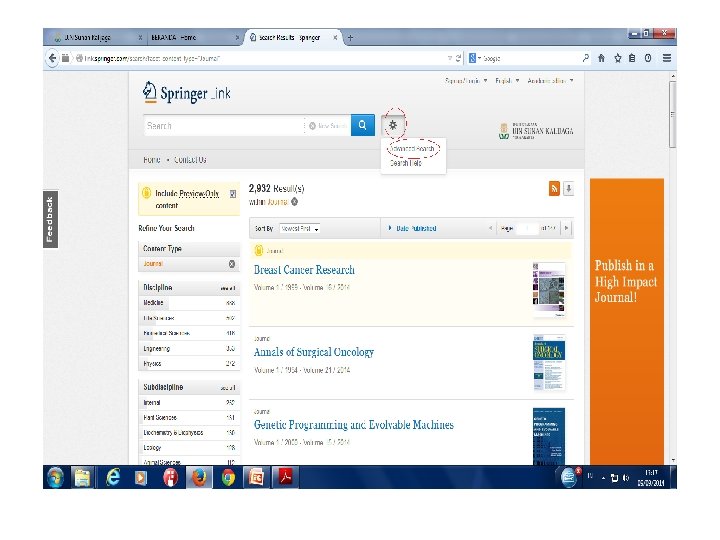See all Subdiscipline options
The width and height of the screenshot is (720, 540).
point(228,388)
